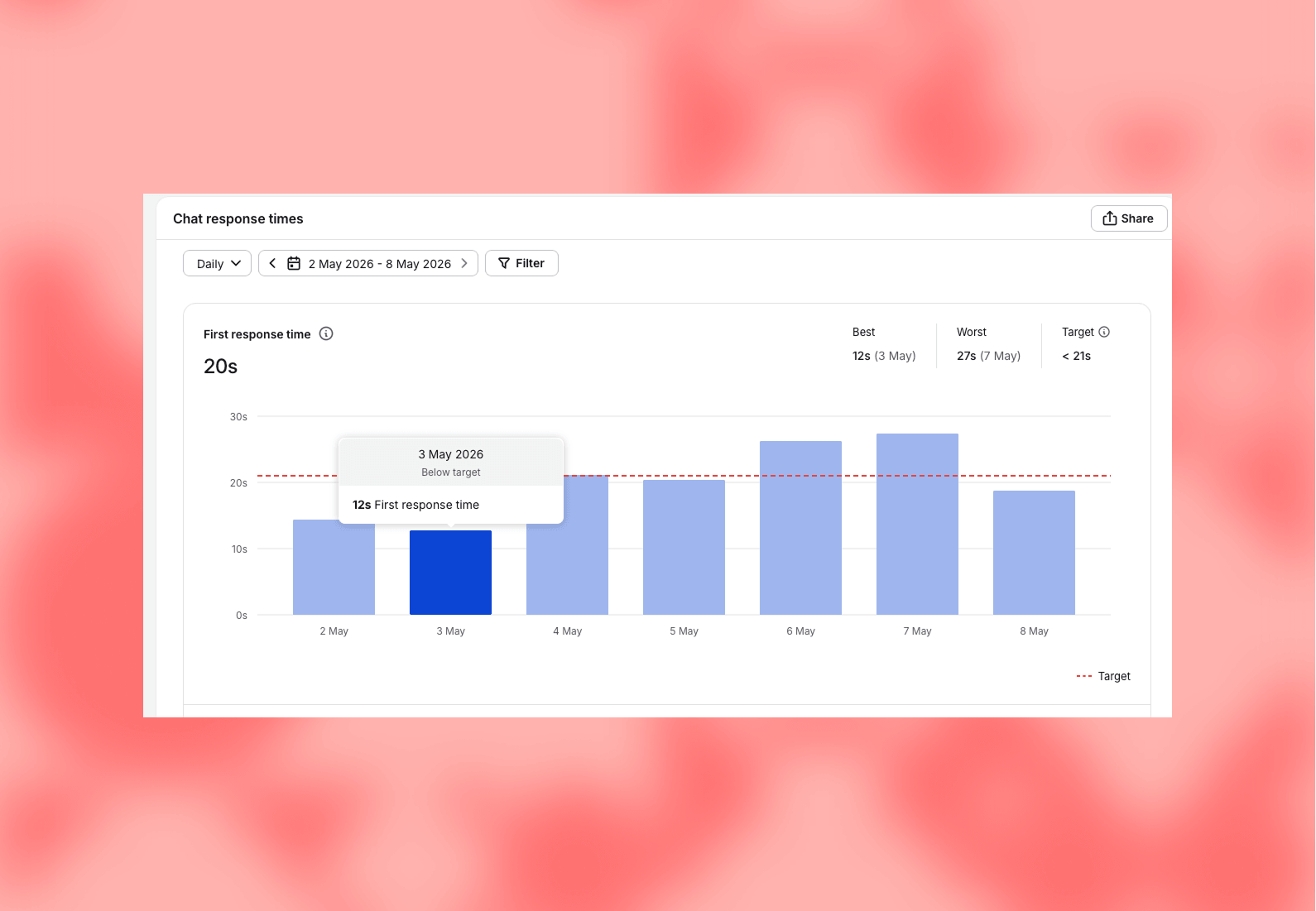Select the 6 May bar

800,528
